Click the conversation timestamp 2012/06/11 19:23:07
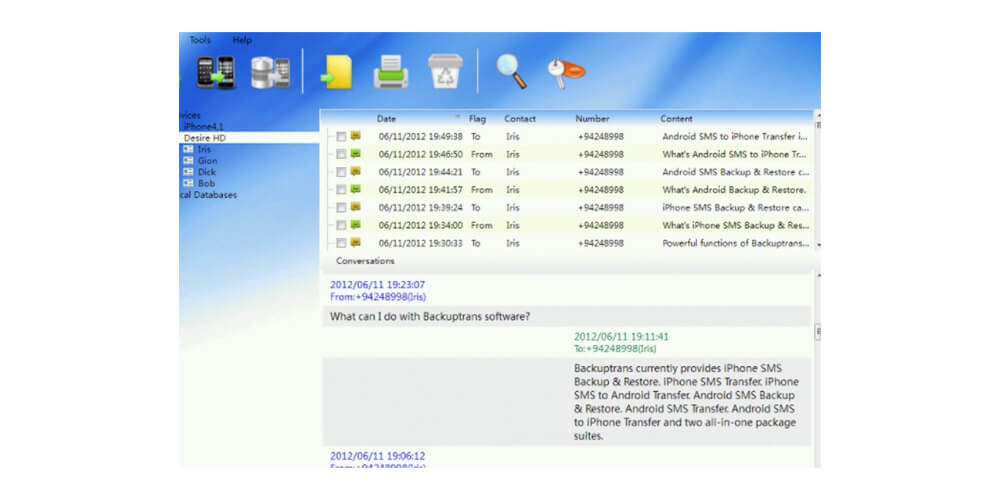 tap(378, 285)
